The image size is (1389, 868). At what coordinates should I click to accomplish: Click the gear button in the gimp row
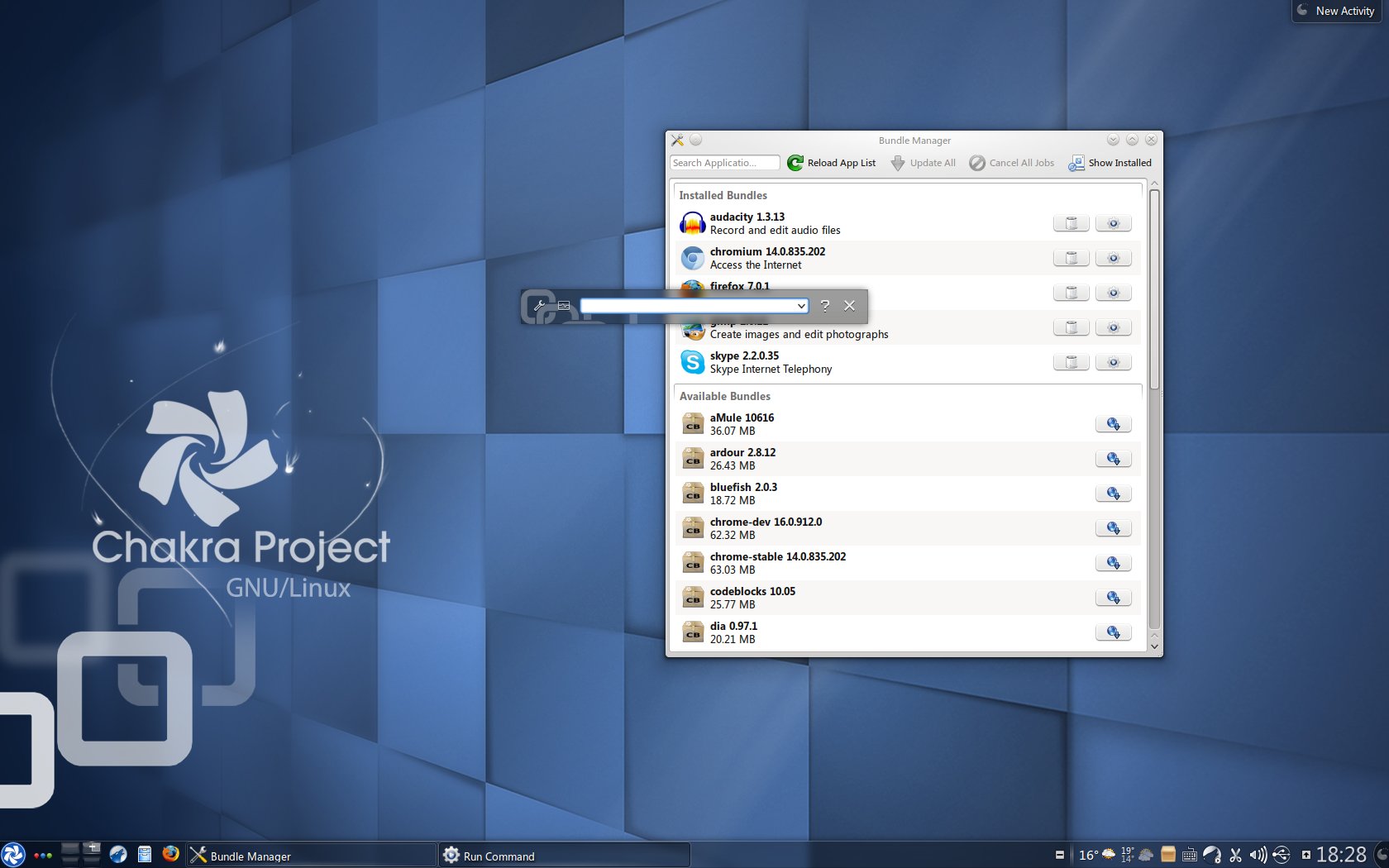click(1113, 327)
